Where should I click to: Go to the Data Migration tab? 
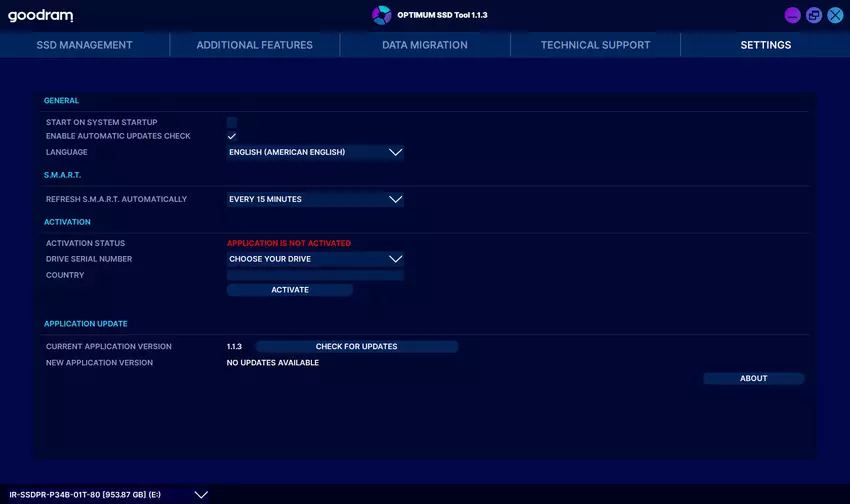point(424,45)
